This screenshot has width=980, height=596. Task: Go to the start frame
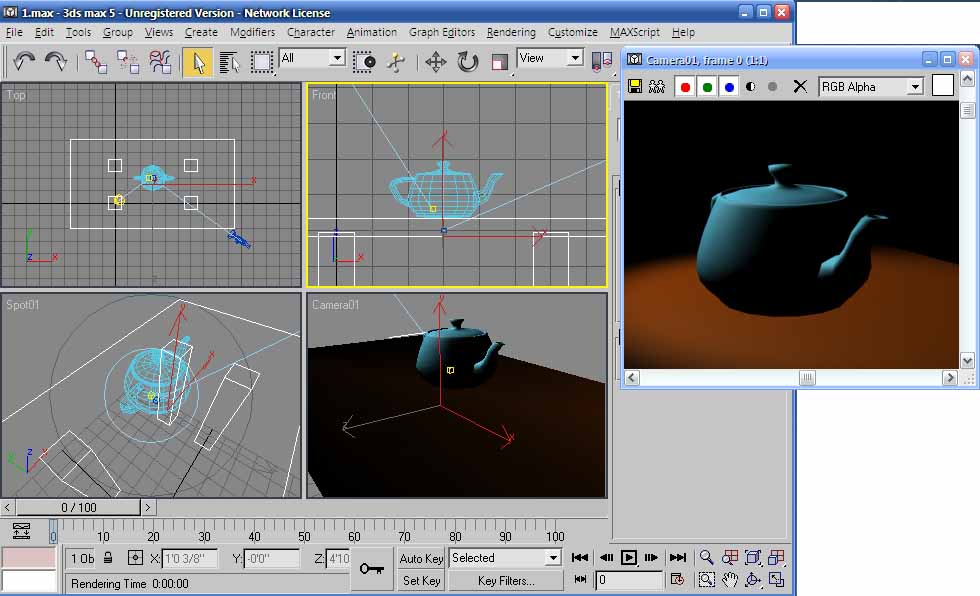click(579, 557)
